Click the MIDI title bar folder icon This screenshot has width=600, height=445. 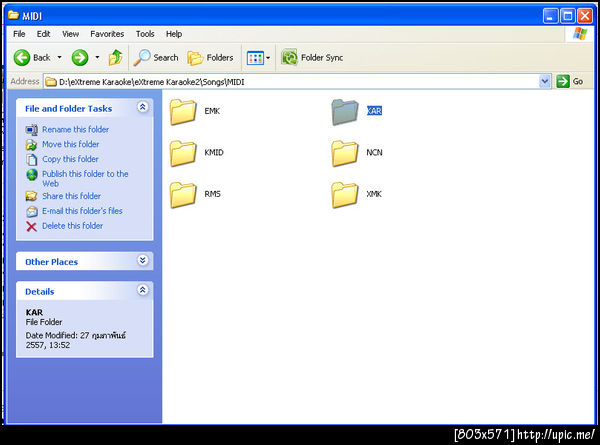(x=13, y=15)
